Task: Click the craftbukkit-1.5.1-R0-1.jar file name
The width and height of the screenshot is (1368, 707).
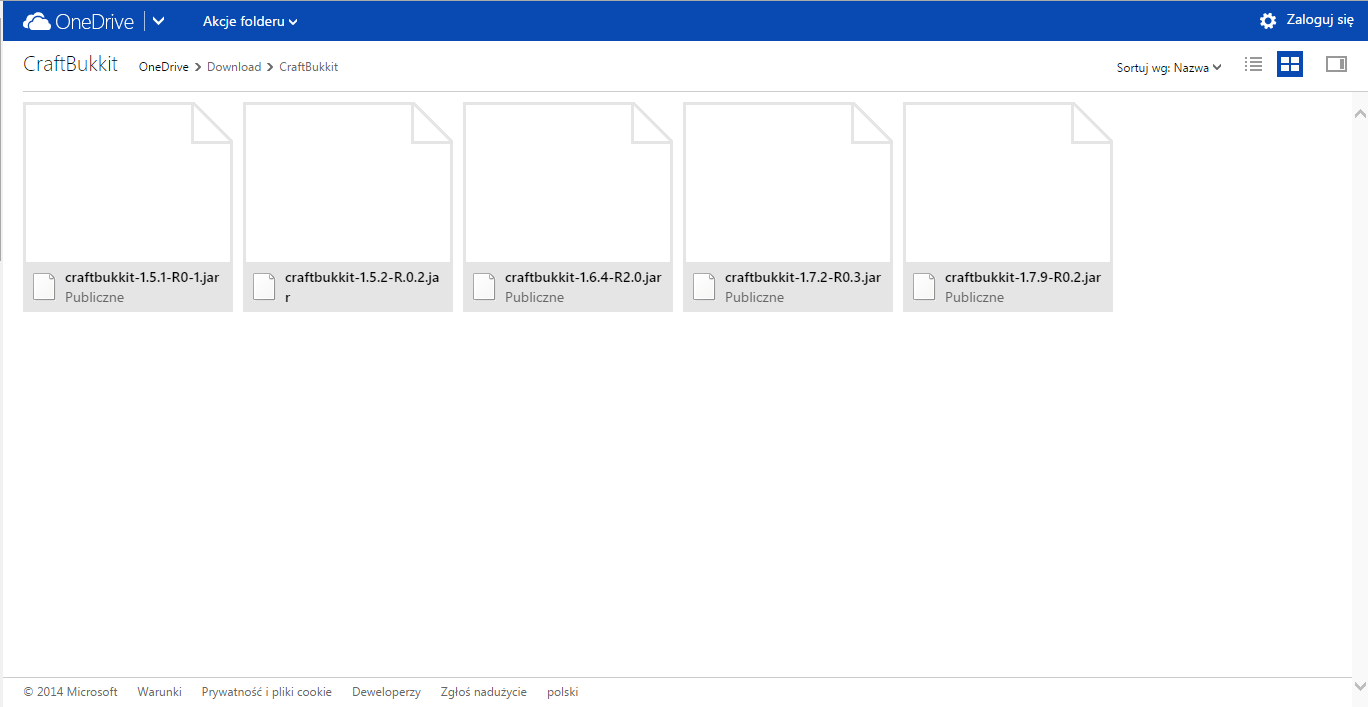Action: point(142,277)
